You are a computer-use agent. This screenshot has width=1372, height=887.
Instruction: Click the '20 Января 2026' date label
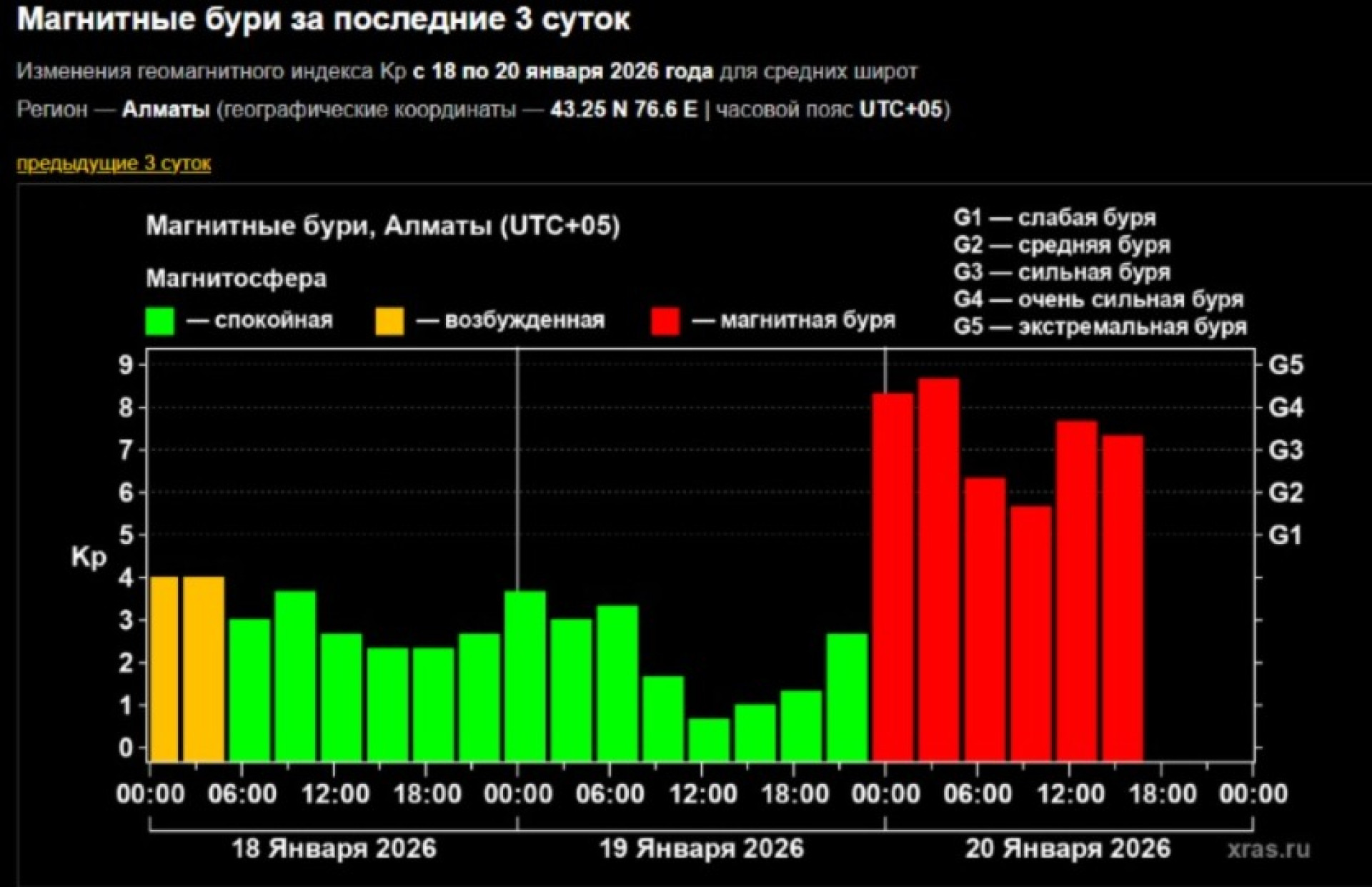[x=1068, y=848]
